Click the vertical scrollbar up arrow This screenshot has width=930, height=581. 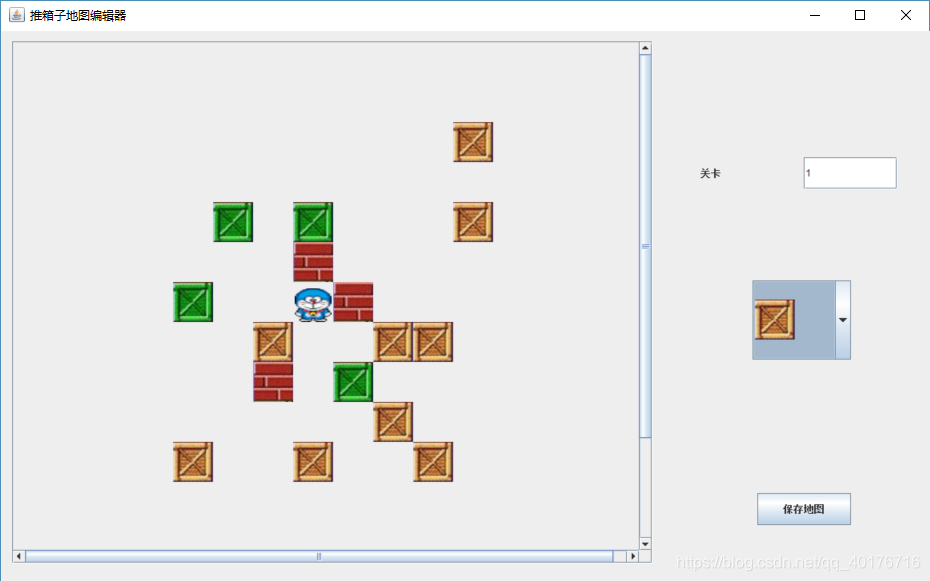click(x=645, y=48)
